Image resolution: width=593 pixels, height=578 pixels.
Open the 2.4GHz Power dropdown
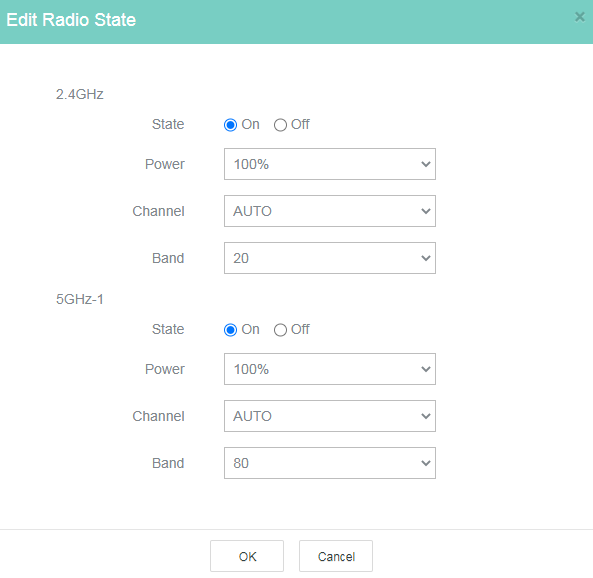330,164
